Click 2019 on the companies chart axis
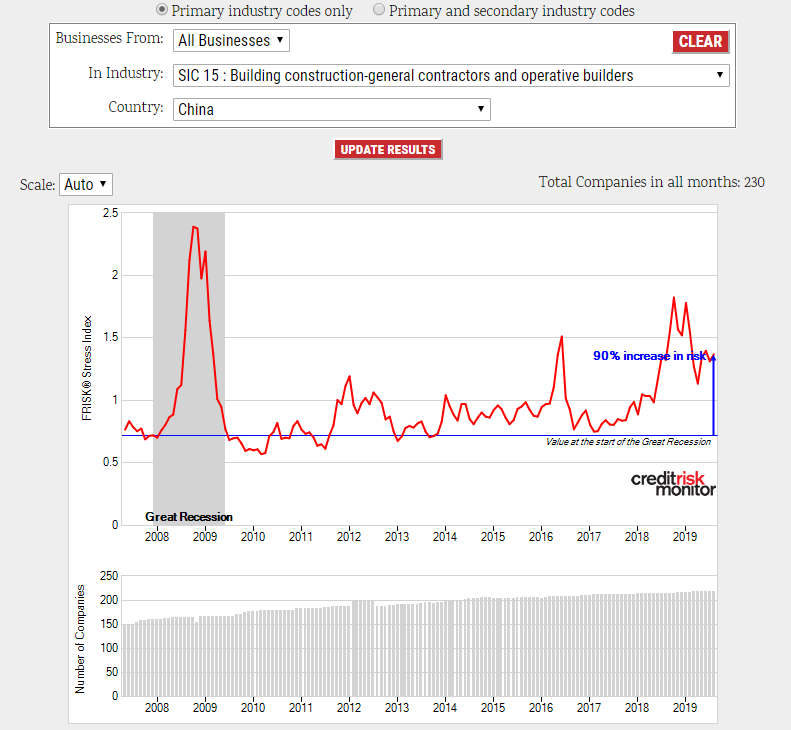Viewport: 791px width, 730px height. point(685,708)
